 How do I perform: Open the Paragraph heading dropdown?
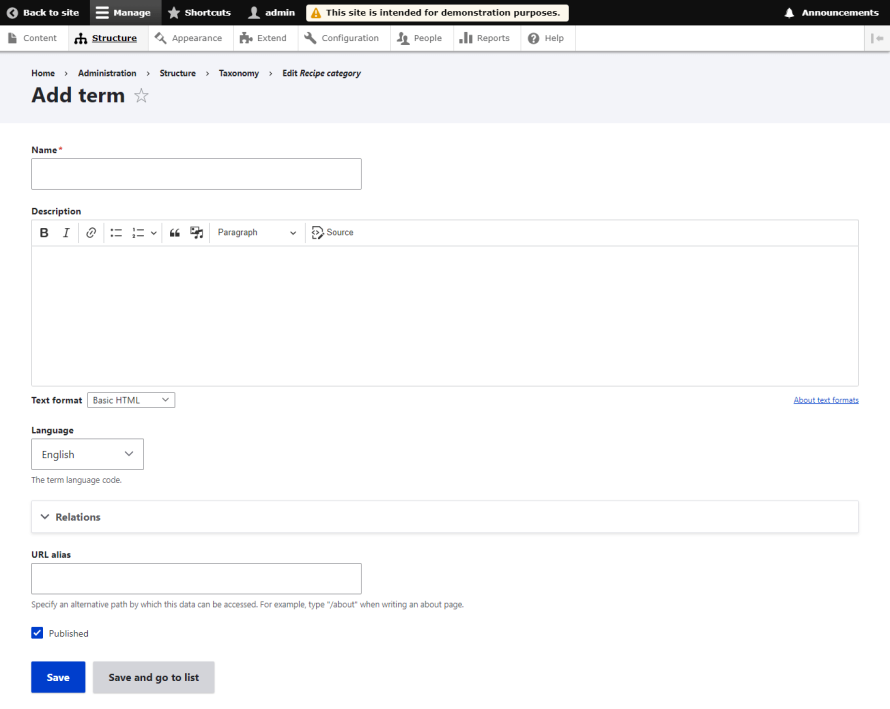tap(257, 233)
